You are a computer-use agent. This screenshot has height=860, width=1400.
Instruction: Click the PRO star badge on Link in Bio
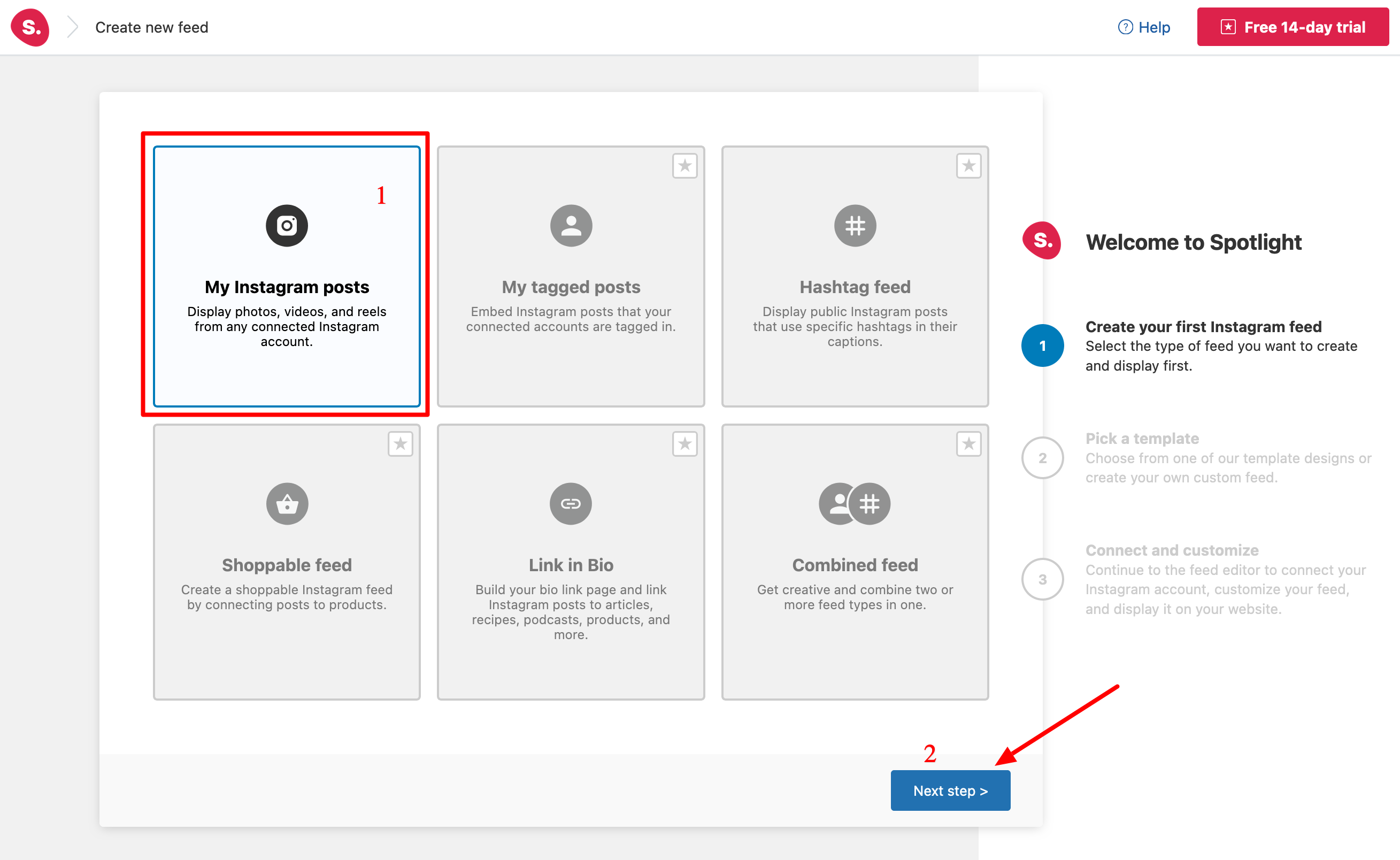[684, 444]
